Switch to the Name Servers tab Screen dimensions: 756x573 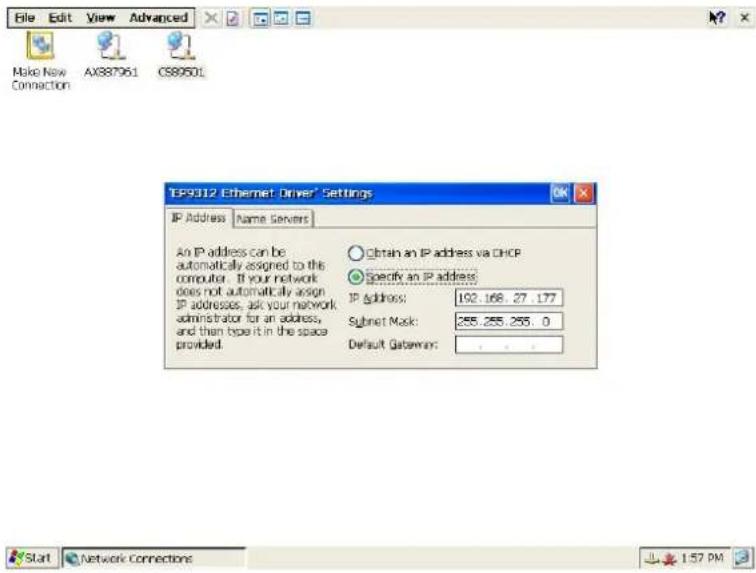point(272,218)
